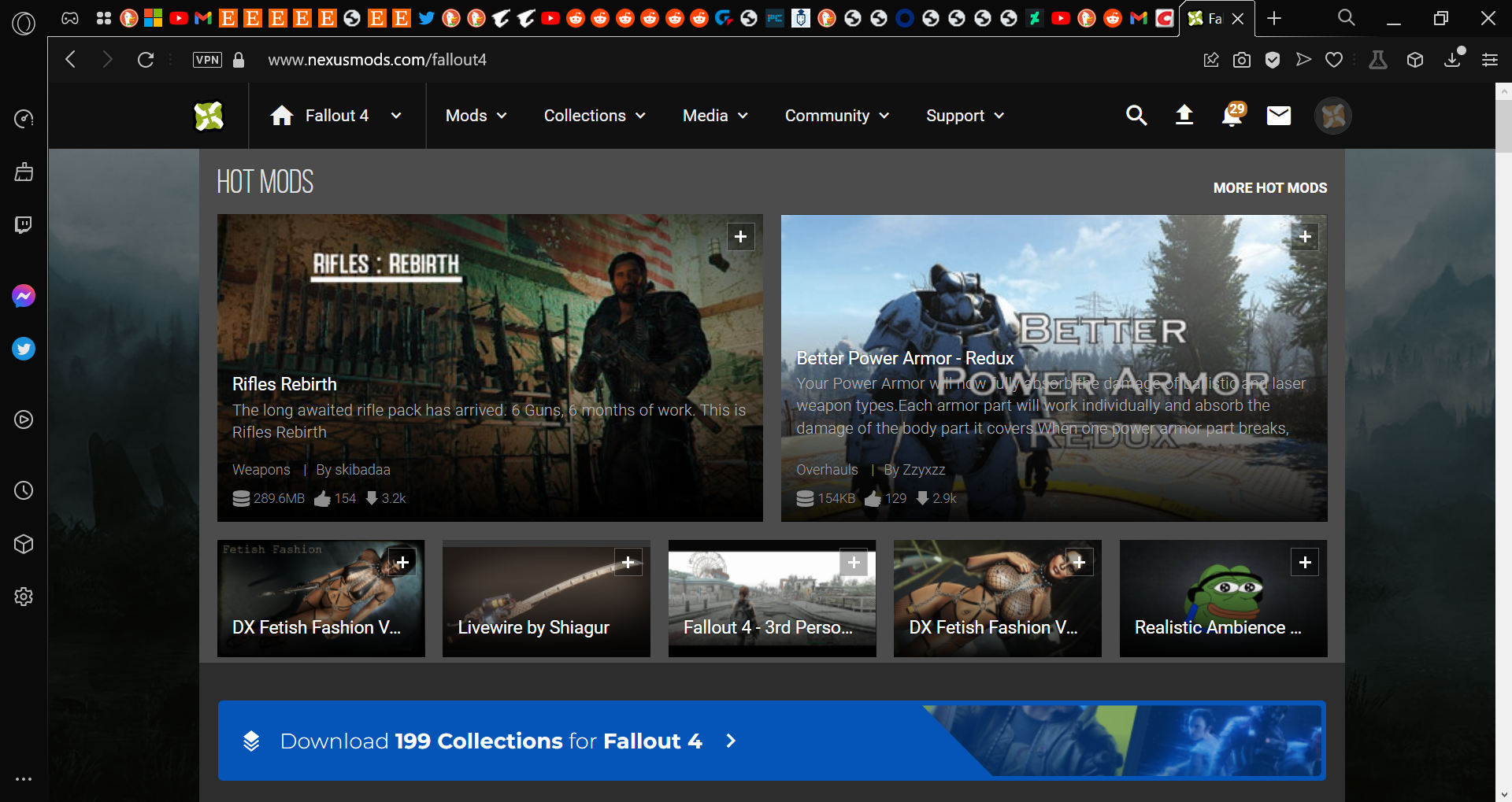The image size is (1512, 802).
Task: Open the Livewire by Shiagur thumbnail
Action: [547, 598]
